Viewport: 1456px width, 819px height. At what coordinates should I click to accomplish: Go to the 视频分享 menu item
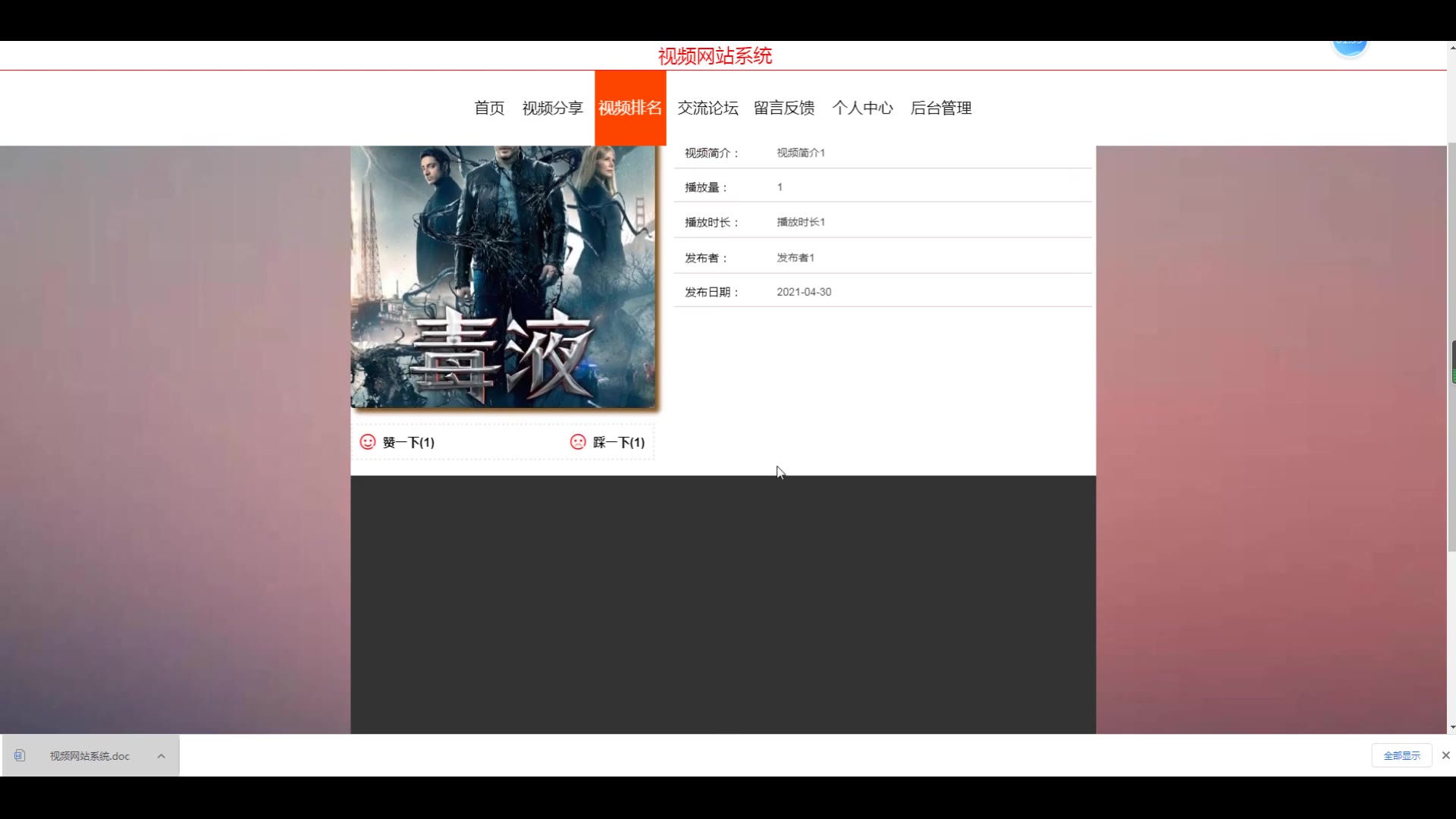click(552, 108)
